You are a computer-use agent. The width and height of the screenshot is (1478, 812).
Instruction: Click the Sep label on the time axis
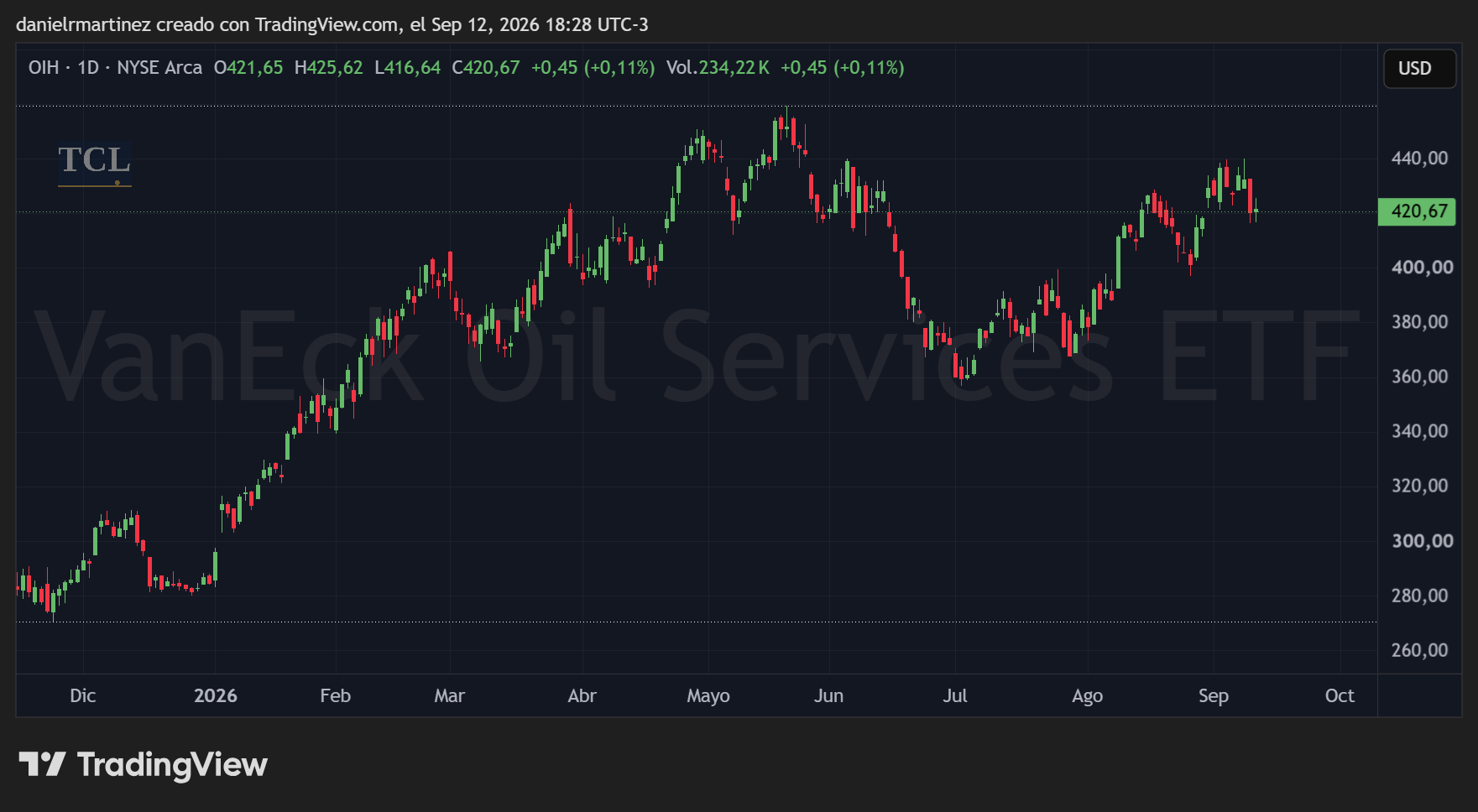(1214, 696)
